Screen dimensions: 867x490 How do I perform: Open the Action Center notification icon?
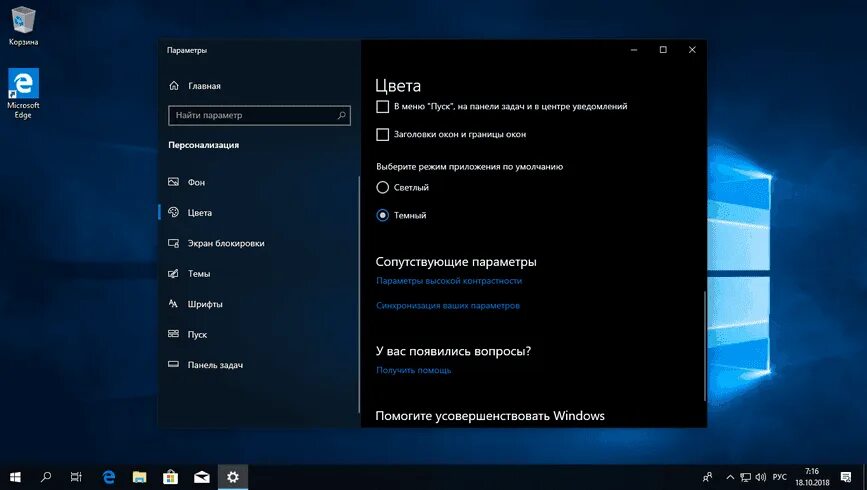coord(846,477)
